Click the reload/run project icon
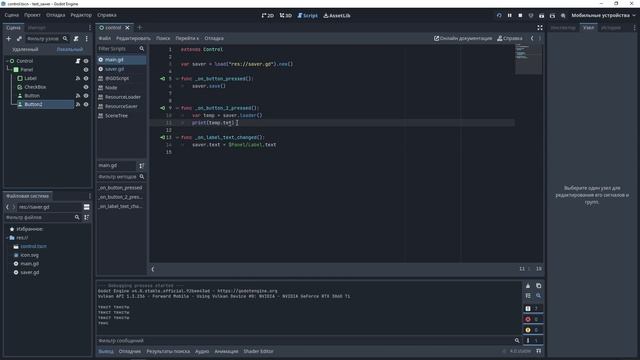The width and height of the screenshot is (640, 360). (x=499, y=16)
